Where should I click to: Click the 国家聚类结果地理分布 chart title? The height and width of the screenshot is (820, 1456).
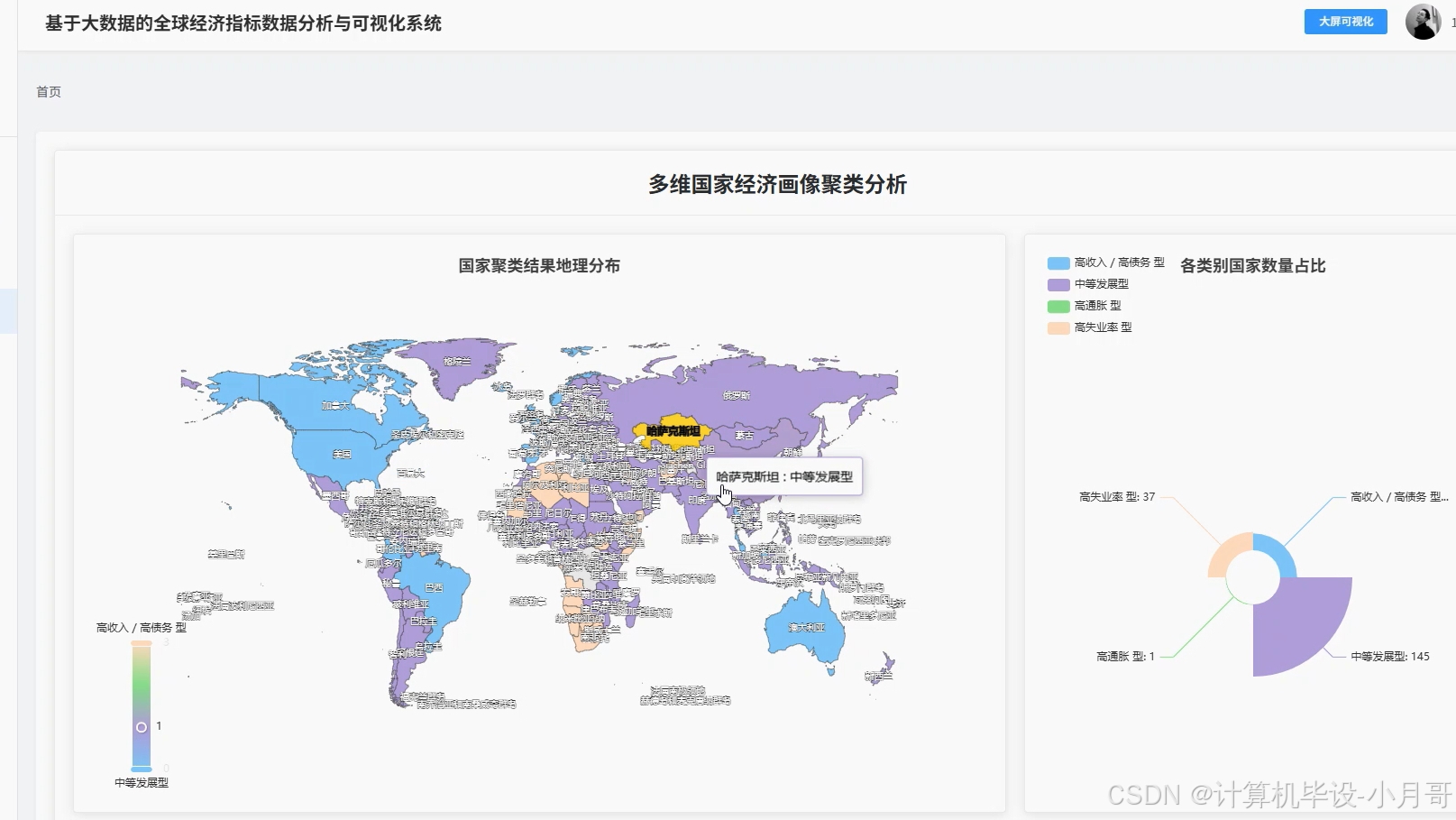(539, 266)
